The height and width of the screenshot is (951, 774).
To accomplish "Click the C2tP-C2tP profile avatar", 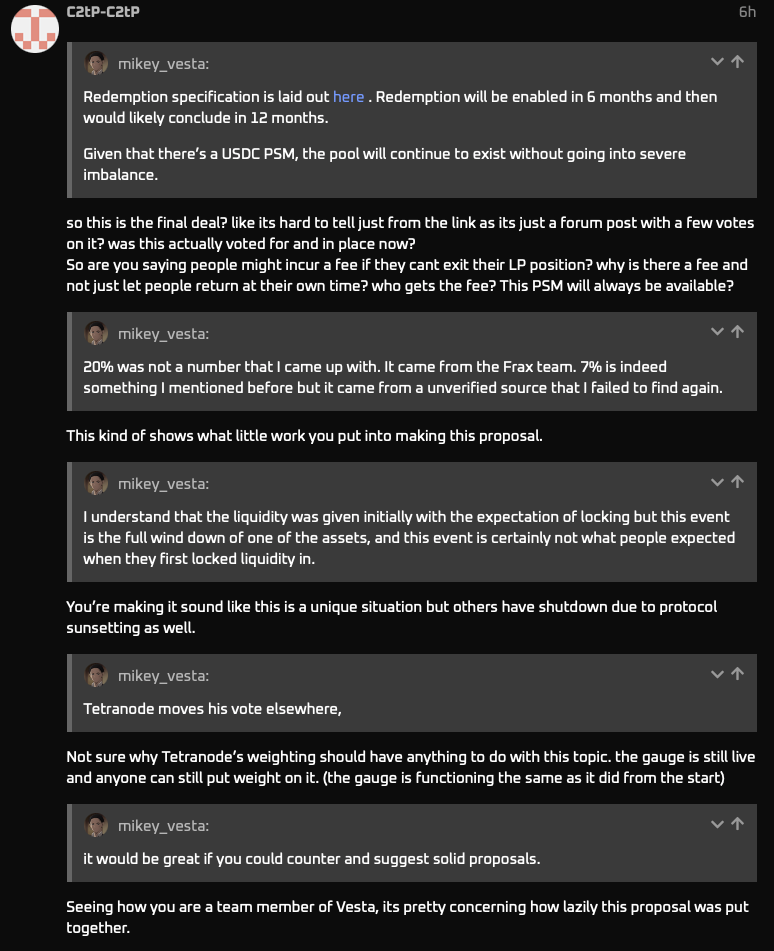I will (x=35, y=29).
